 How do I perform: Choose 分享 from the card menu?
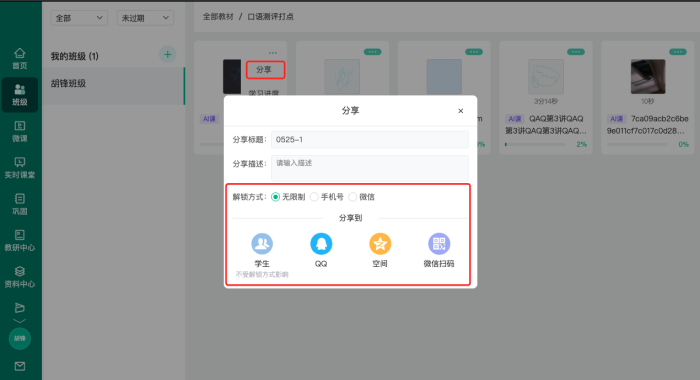[x=265, y=70]
